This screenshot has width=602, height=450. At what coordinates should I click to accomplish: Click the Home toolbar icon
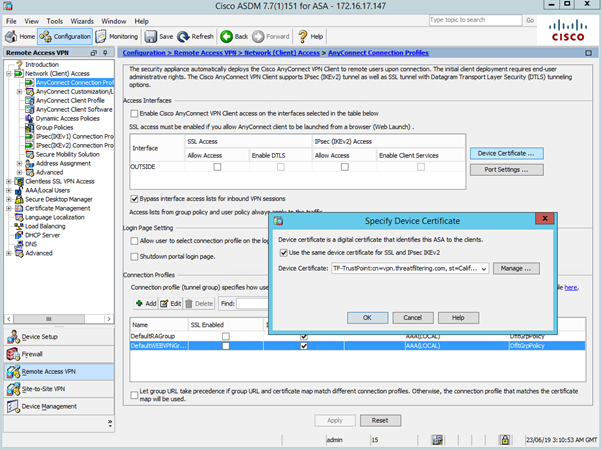(20, 36)
